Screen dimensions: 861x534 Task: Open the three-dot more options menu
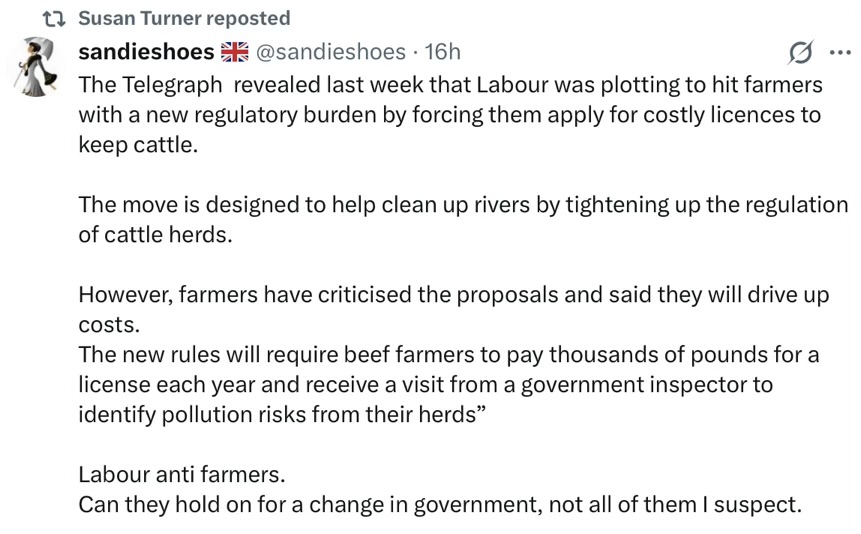839,52
